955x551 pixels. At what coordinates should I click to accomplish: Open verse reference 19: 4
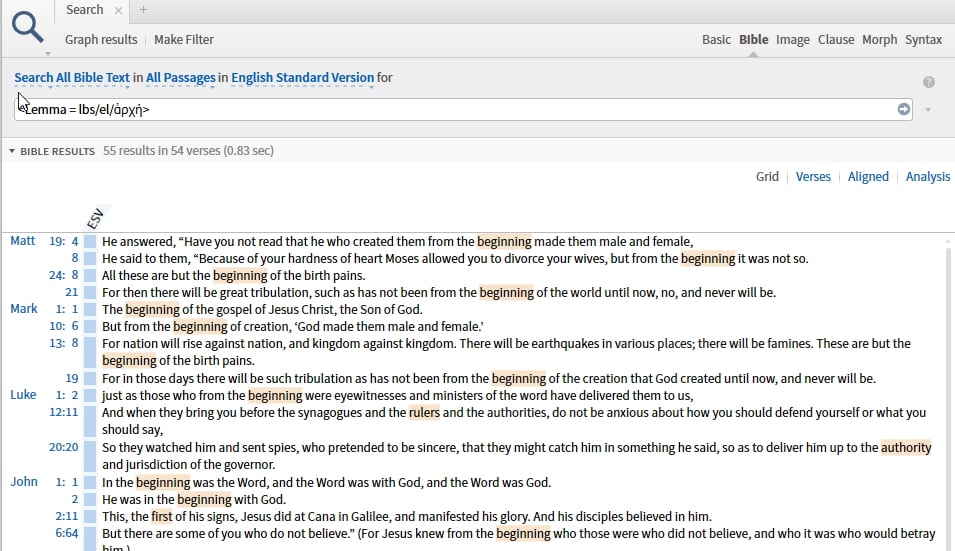click(63, 241)
